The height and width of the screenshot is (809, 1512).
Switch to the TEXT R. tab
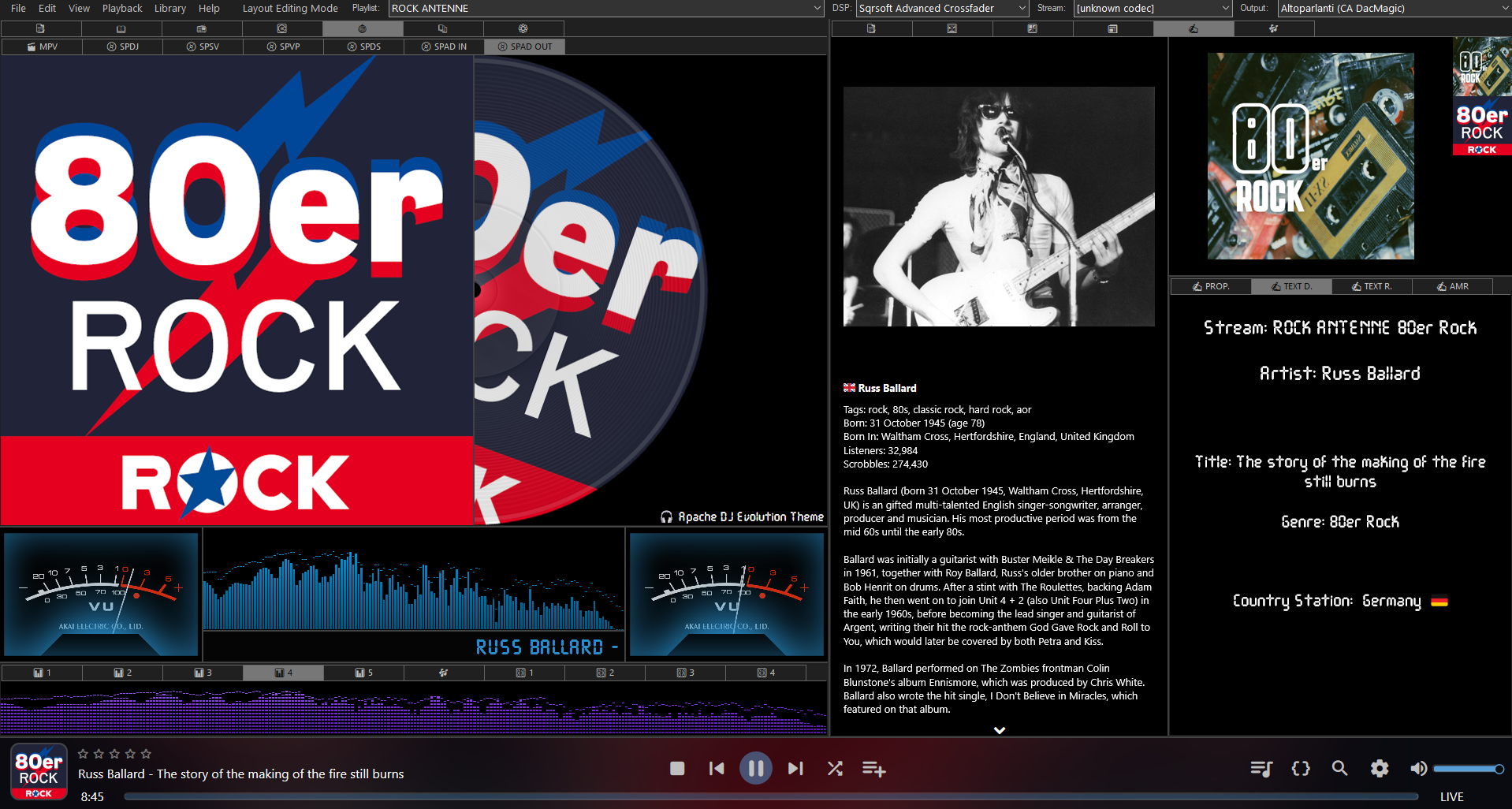click(x=1372, y=286)
